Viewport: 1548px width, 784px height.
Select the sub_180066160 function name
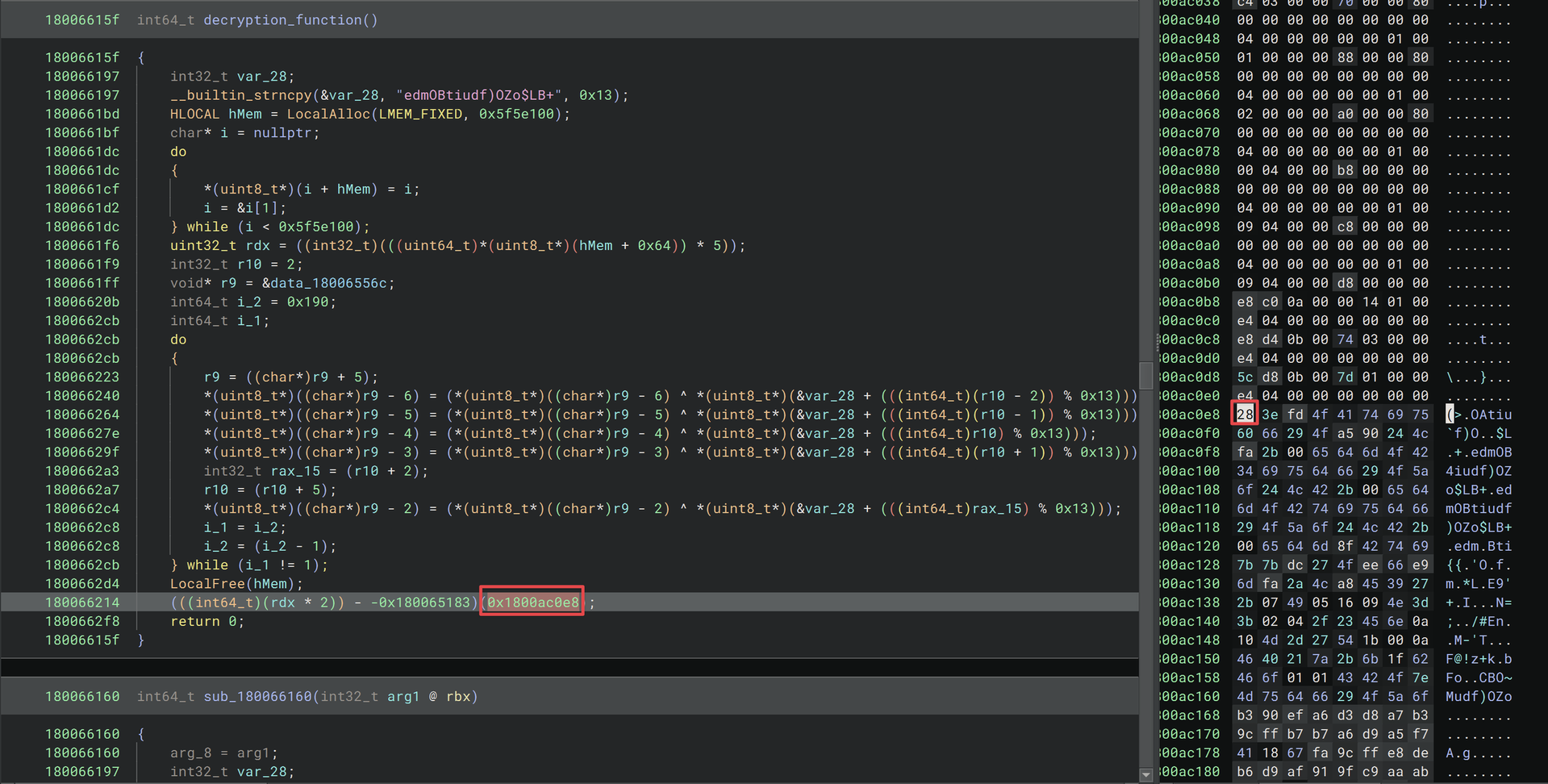258,696
